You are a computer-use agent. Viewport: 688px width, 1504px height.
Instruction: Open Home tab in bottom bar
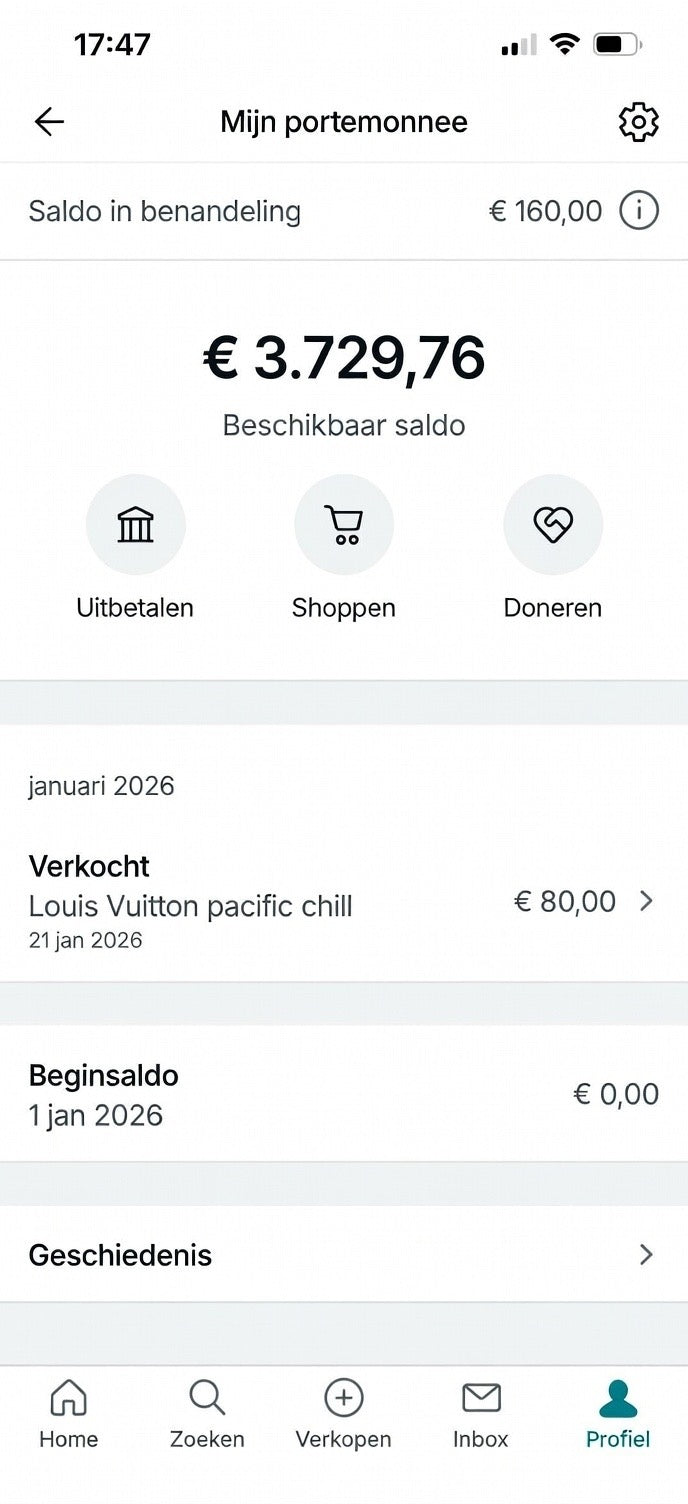coord(68,1415)
